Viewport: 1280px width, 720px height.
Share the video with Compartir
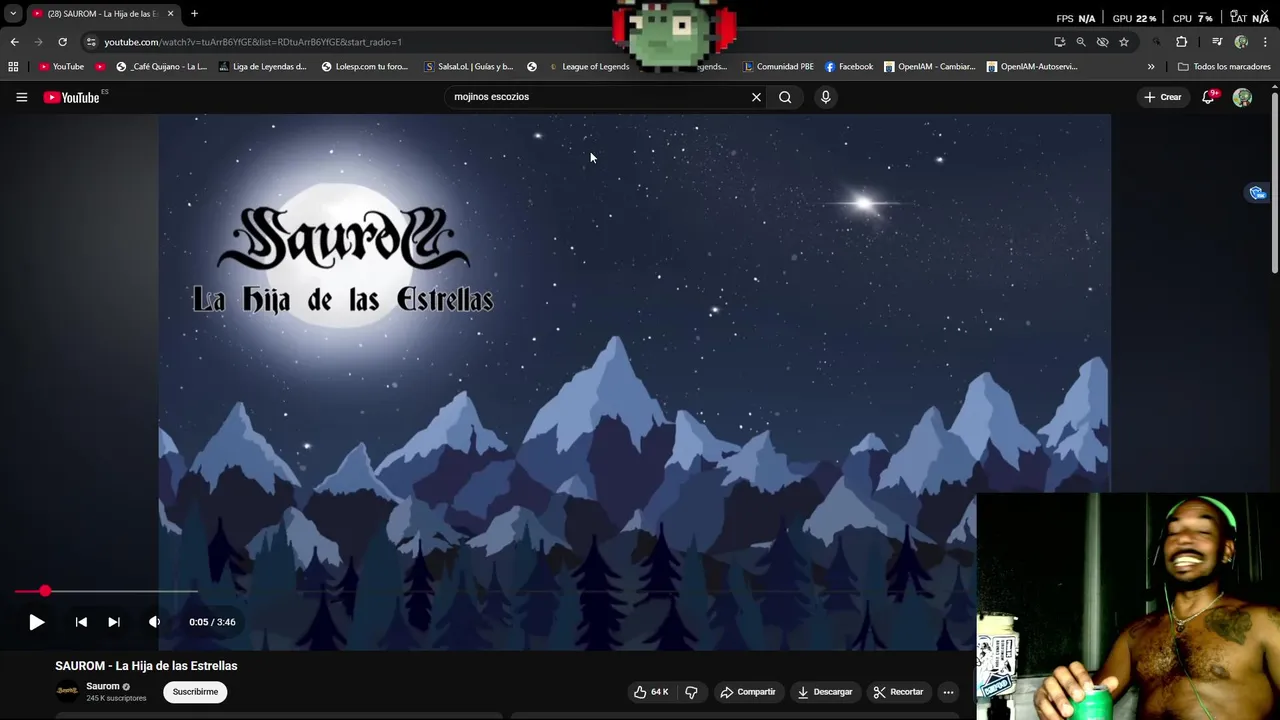[x=748, y=692]
